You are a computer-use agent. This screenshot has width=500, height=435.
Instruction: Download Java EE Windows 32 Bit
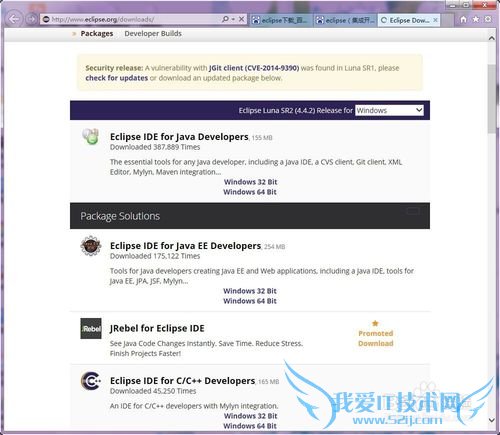(250, 291)
